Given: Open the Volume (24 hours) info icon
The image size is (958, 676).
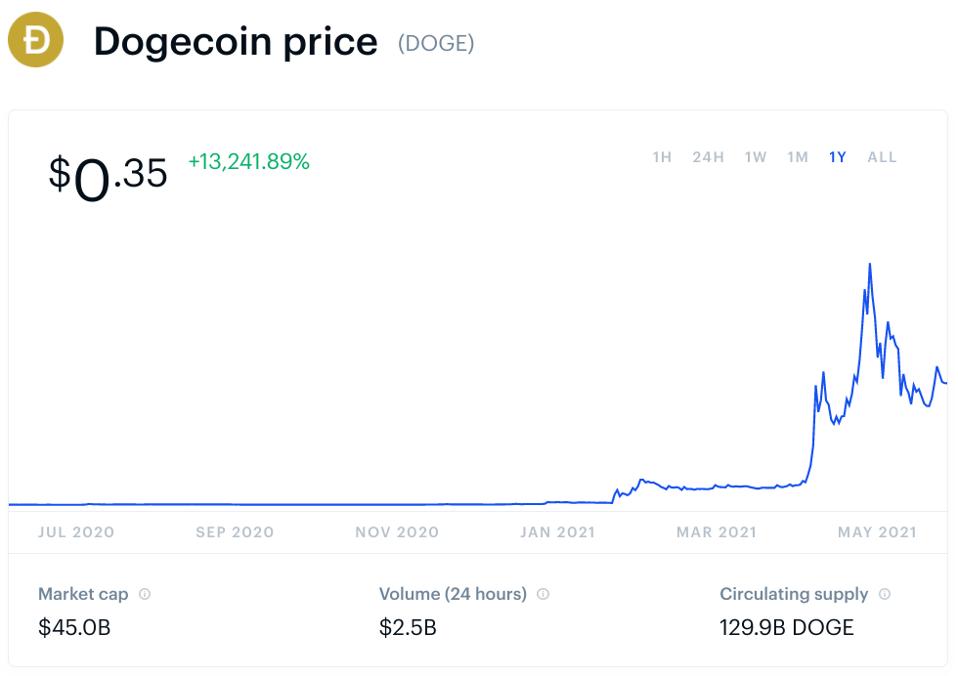Looking at the screenshot, I should coord(543,594).
